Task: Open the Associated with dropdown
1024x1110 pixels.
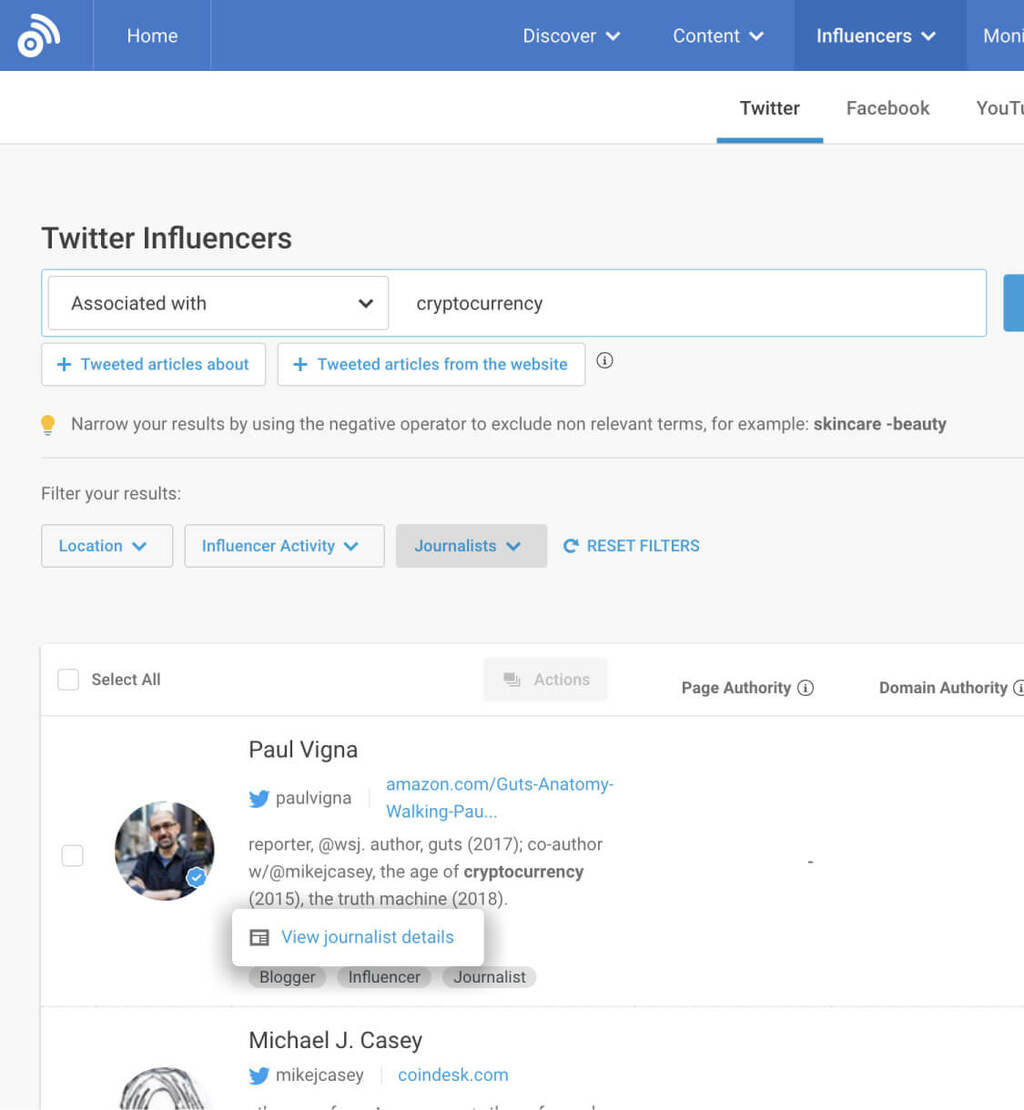Action: tap(218, 303)
